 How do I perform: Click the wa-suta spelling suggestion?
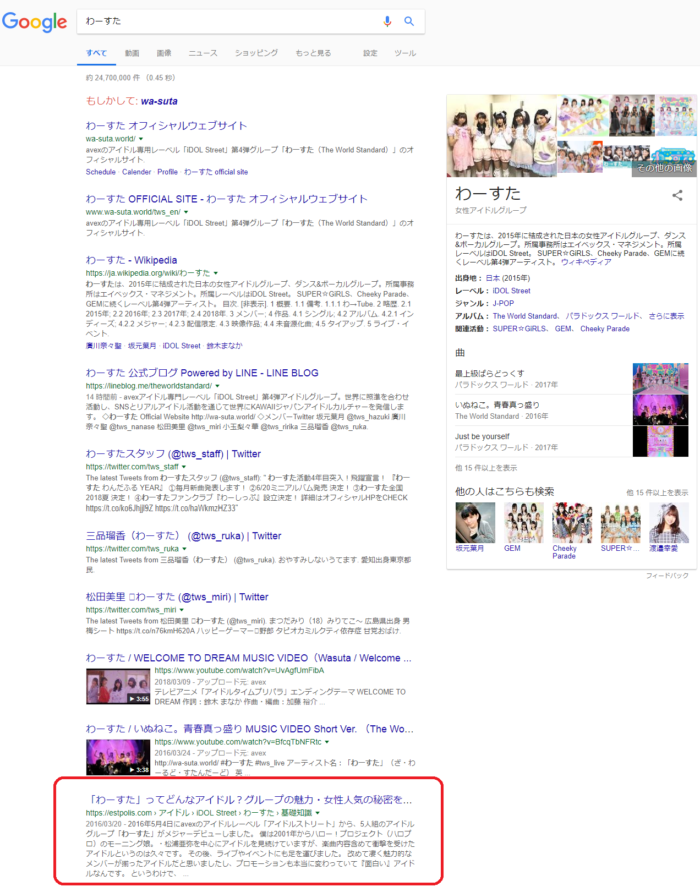pyautogui.click(x=159, y=101)
